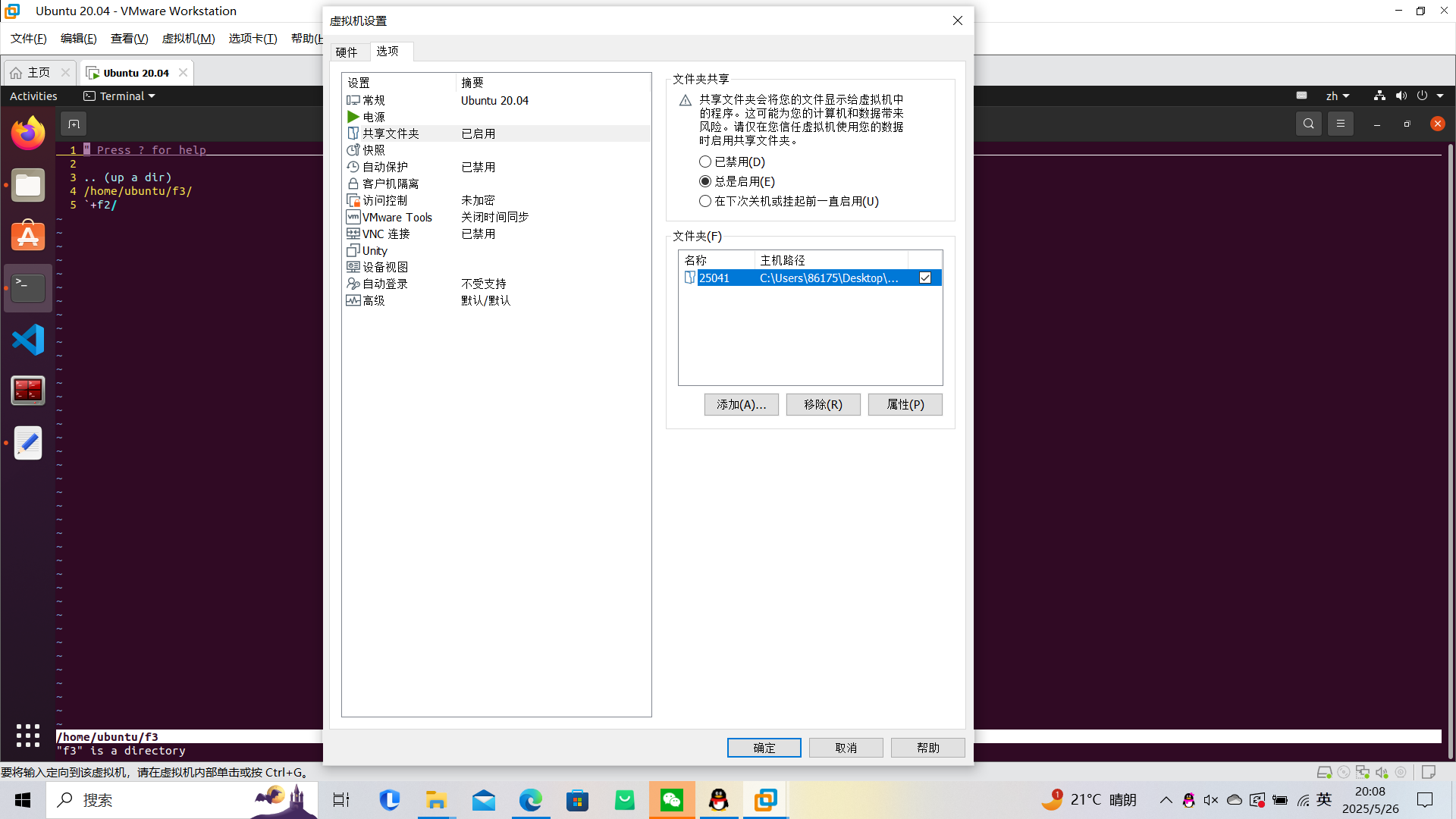
Task: Open Ubuntu Software store icon
Action: (x=28, y=237)
